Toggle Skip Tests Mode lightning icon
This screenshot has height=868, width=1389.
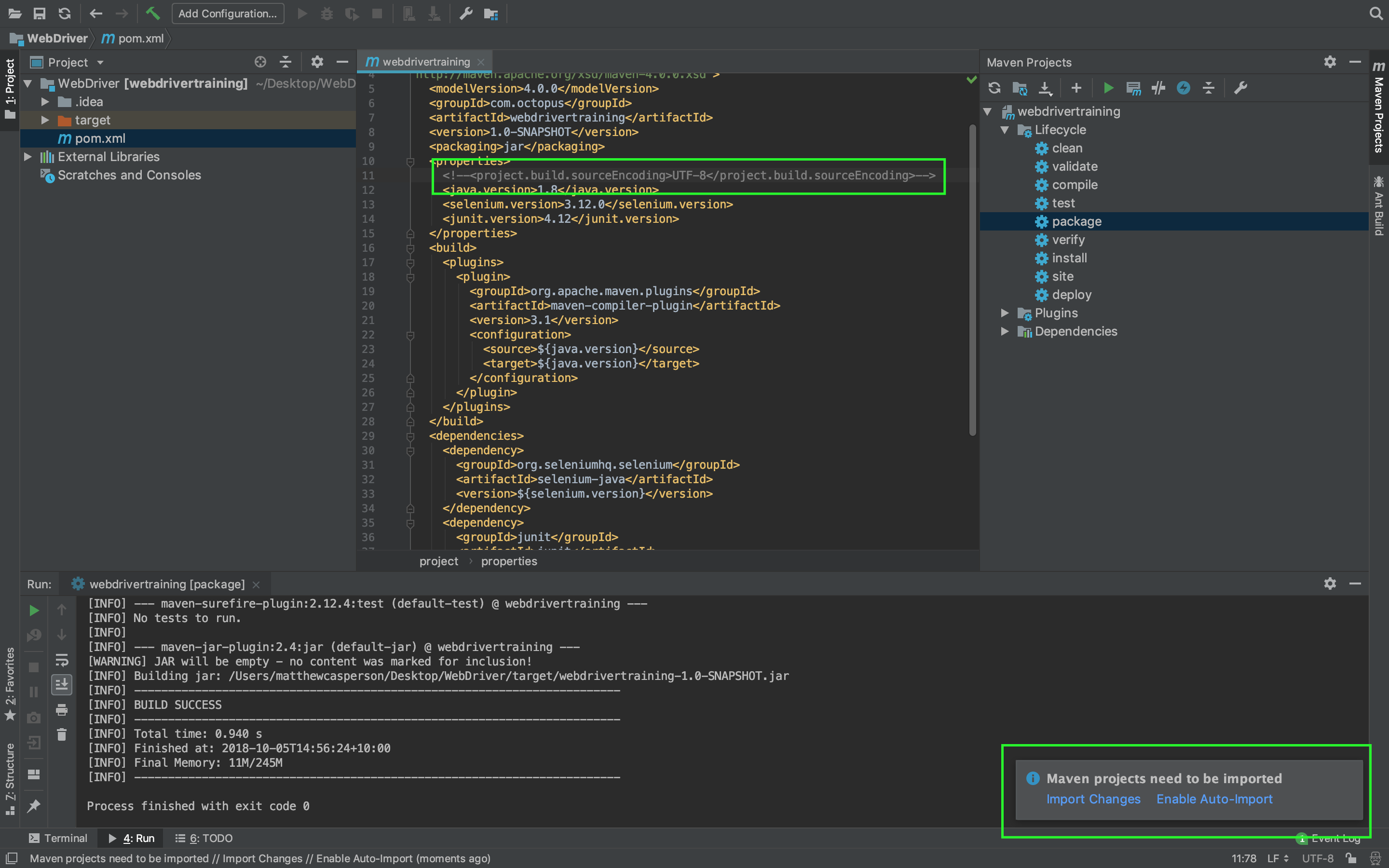click(1183, 88)
